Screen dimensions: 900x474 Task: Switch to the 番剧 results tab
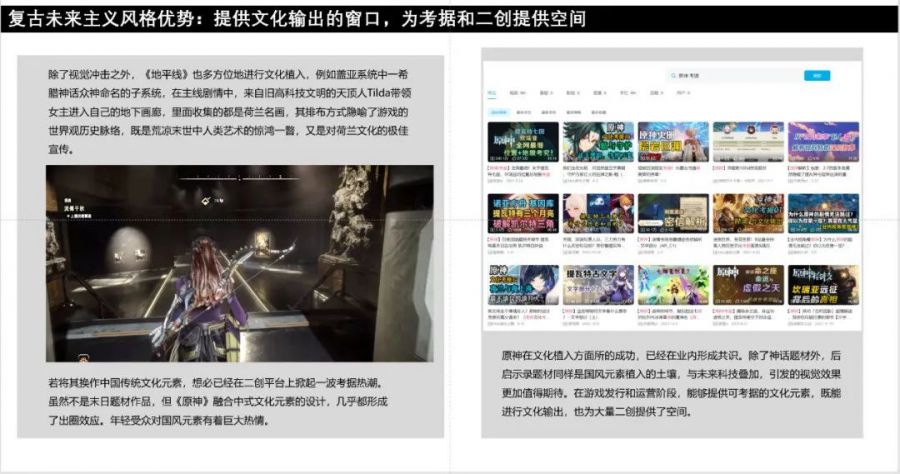click(546, 93)
